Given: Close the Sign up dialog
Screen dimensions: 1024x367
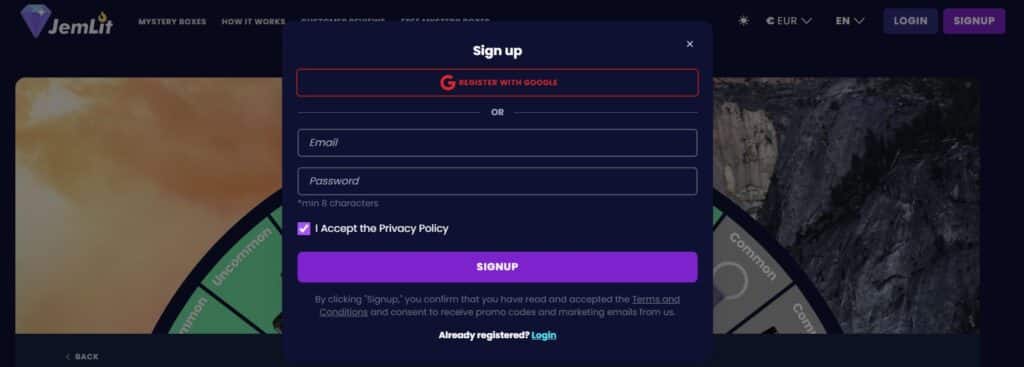Looking at the screenshot, I should tap(690, 44).
